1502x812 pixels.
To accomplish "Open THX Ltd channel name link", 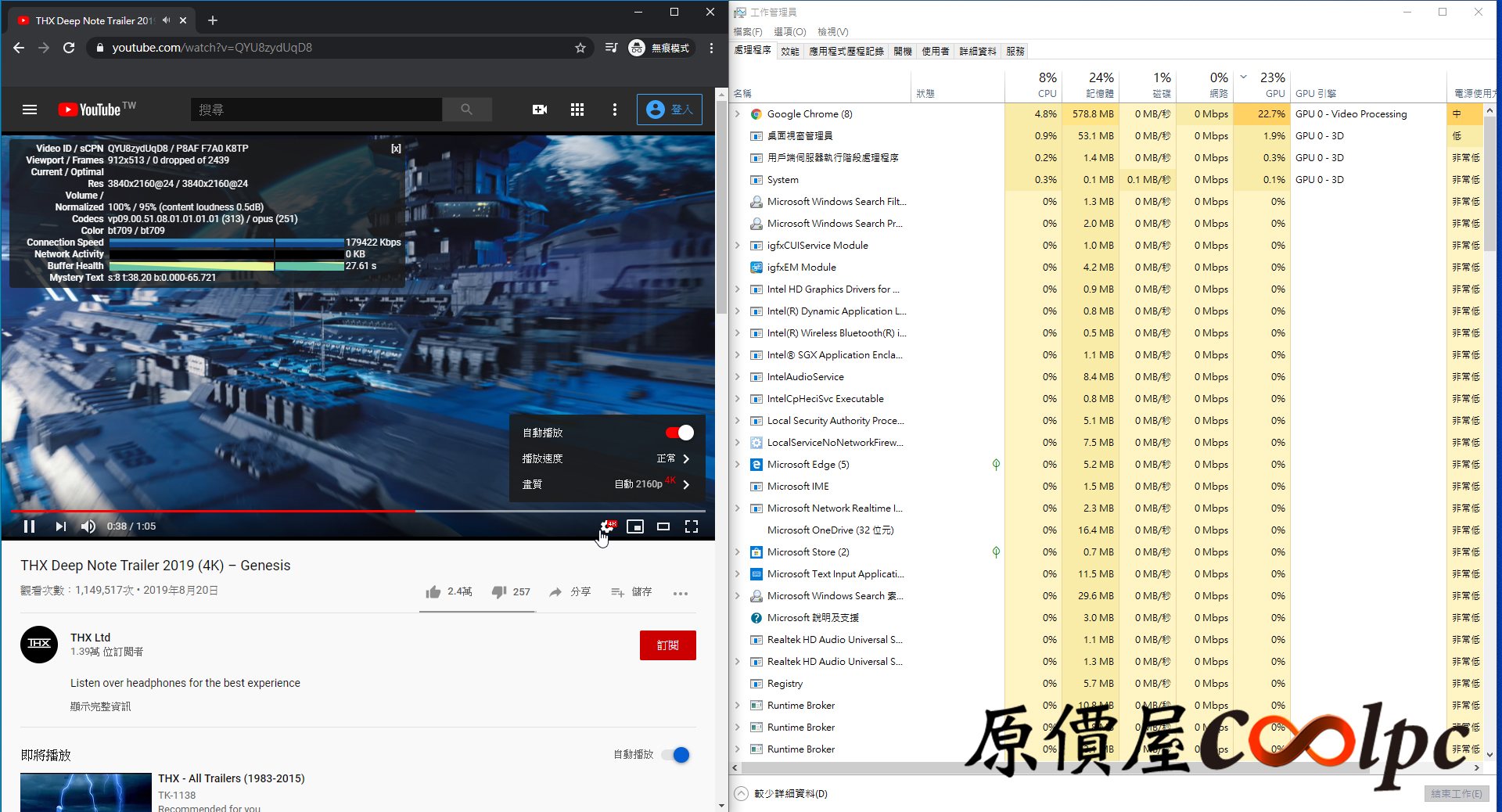I will click(91, 638).
